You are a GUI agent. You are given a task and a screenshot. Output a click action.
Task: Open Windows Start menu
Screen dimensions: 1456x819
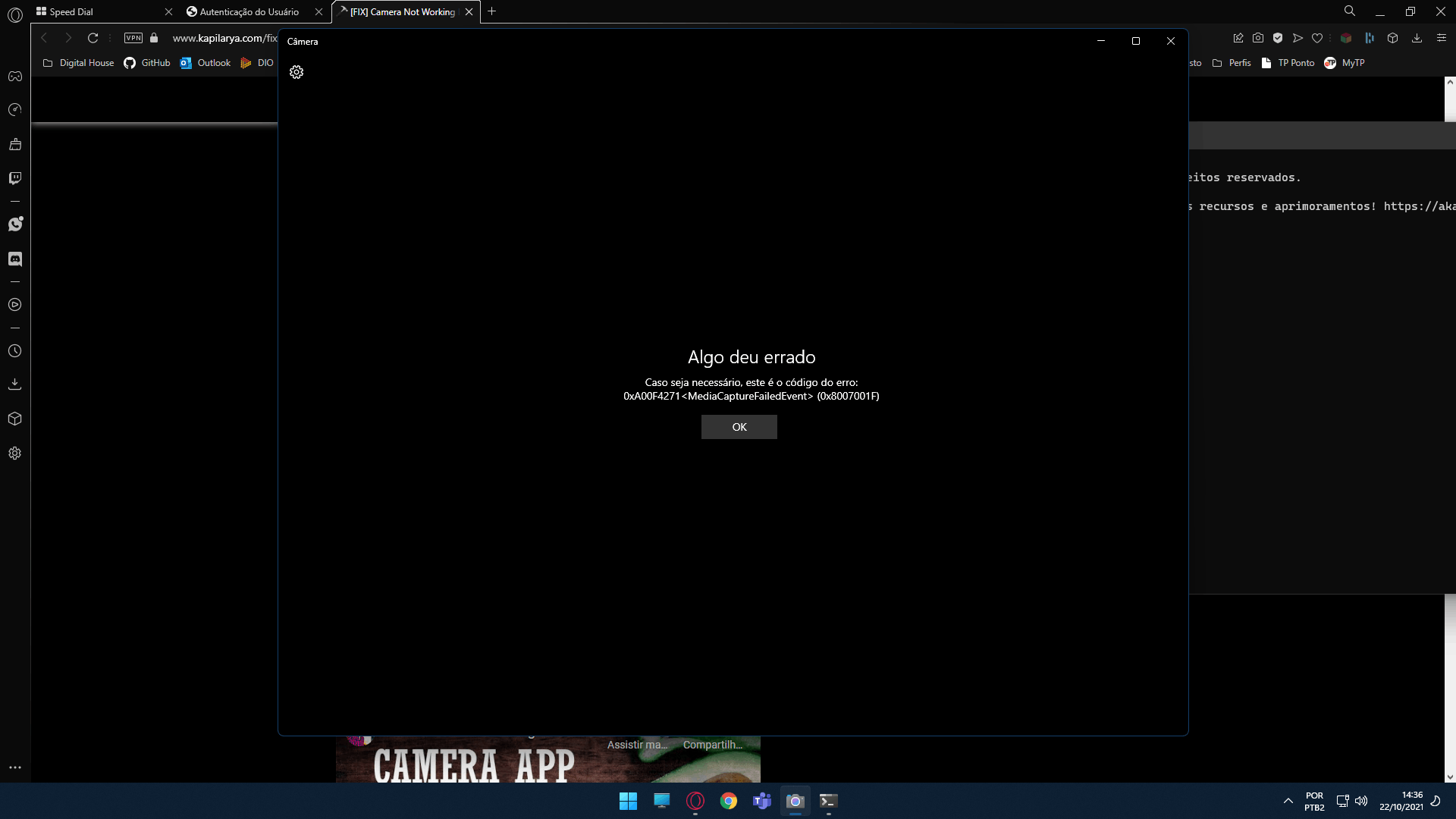[x=628, y=801]
